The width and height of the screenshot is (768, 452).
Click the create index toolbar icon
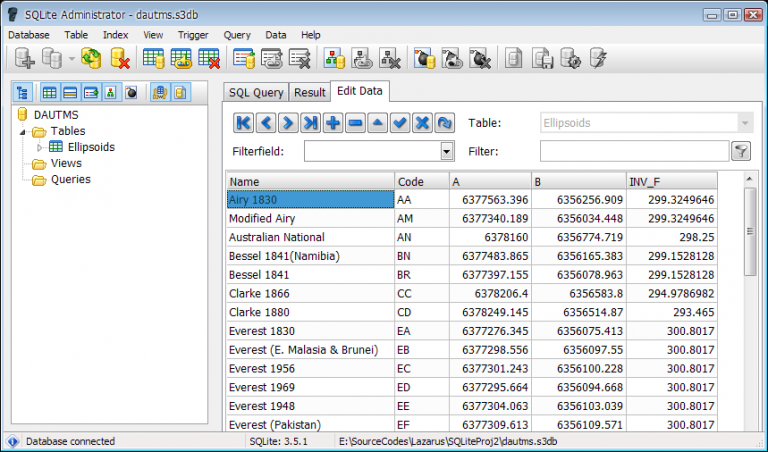pyautogui.click(x=244, y=58)
